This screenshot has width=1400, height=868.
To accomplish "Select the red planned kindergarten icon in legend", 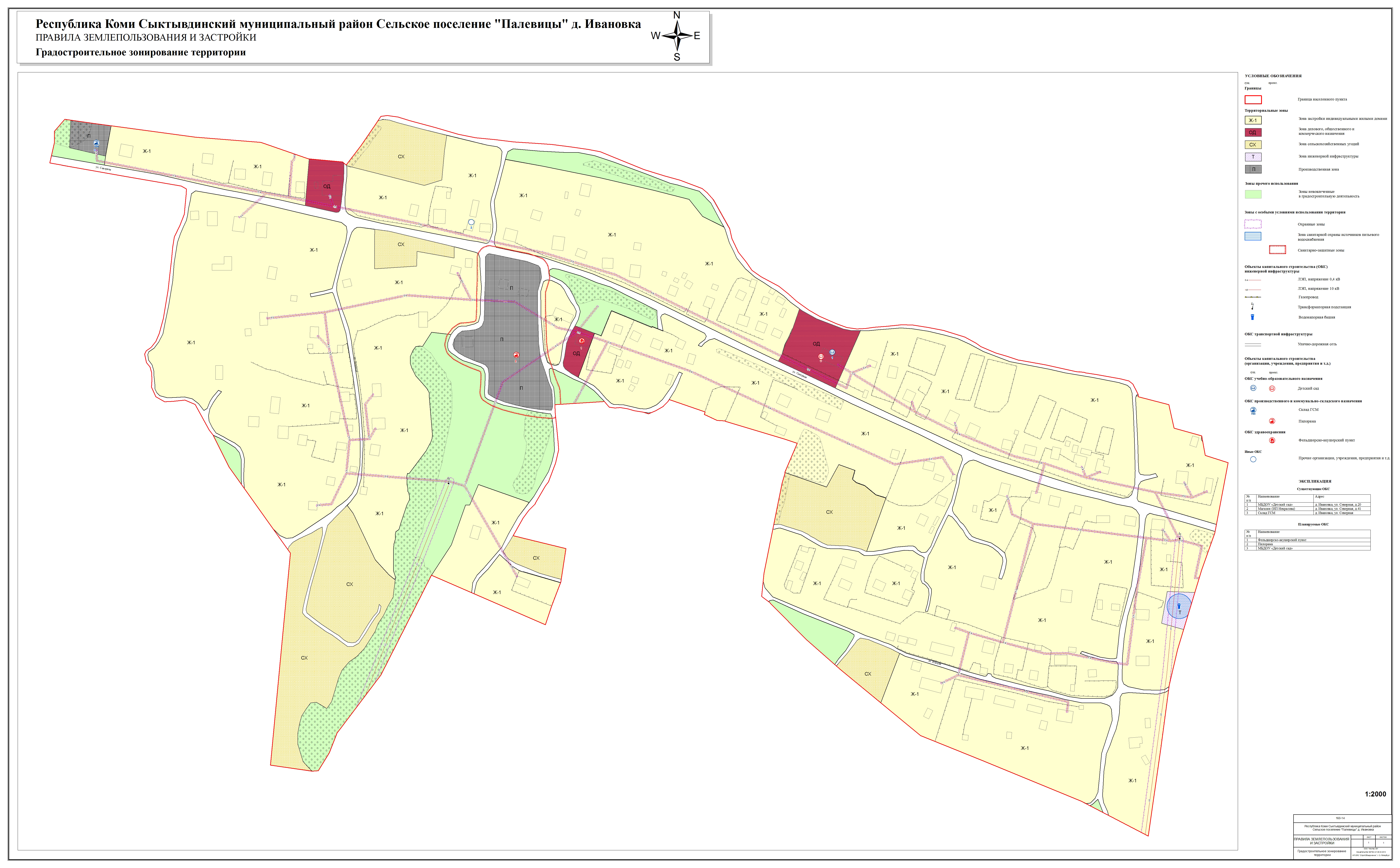I will [x=1272, y=388].
